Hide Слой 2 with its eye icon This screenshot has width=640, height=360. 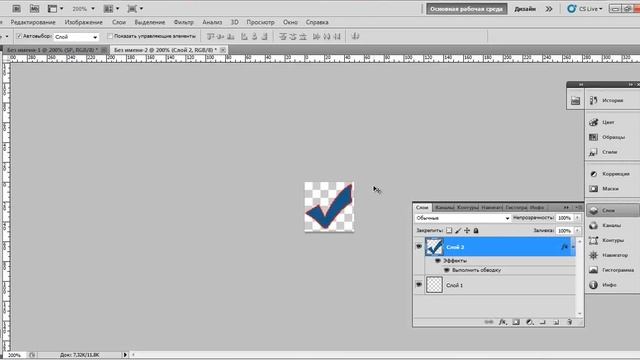[x=419, y=247]
